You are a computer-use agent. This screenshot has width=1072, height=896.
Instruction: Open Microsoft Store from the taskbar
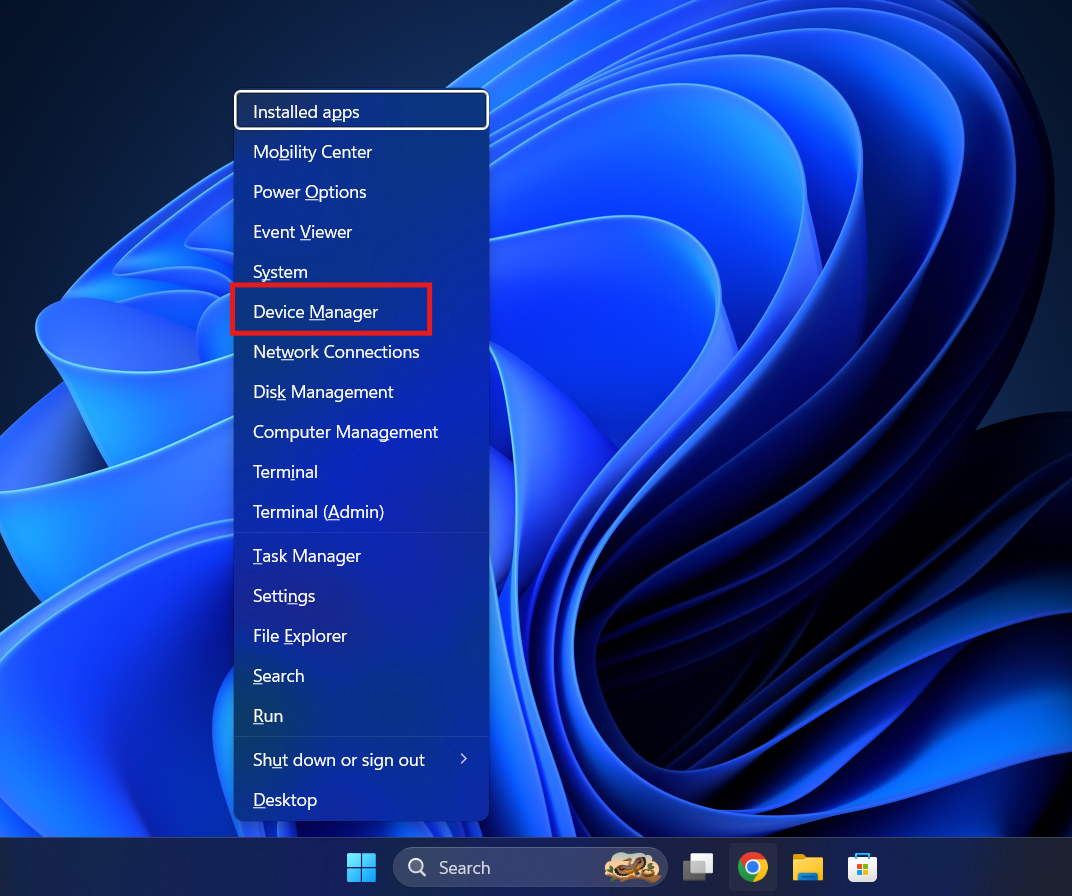862,867
